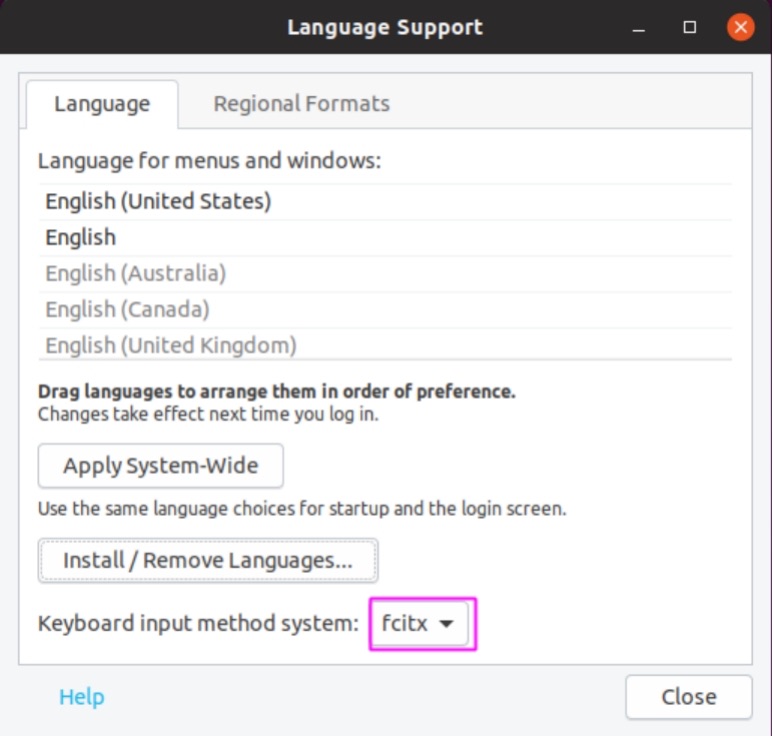Select English (Australia) in the list

[385, 273]
